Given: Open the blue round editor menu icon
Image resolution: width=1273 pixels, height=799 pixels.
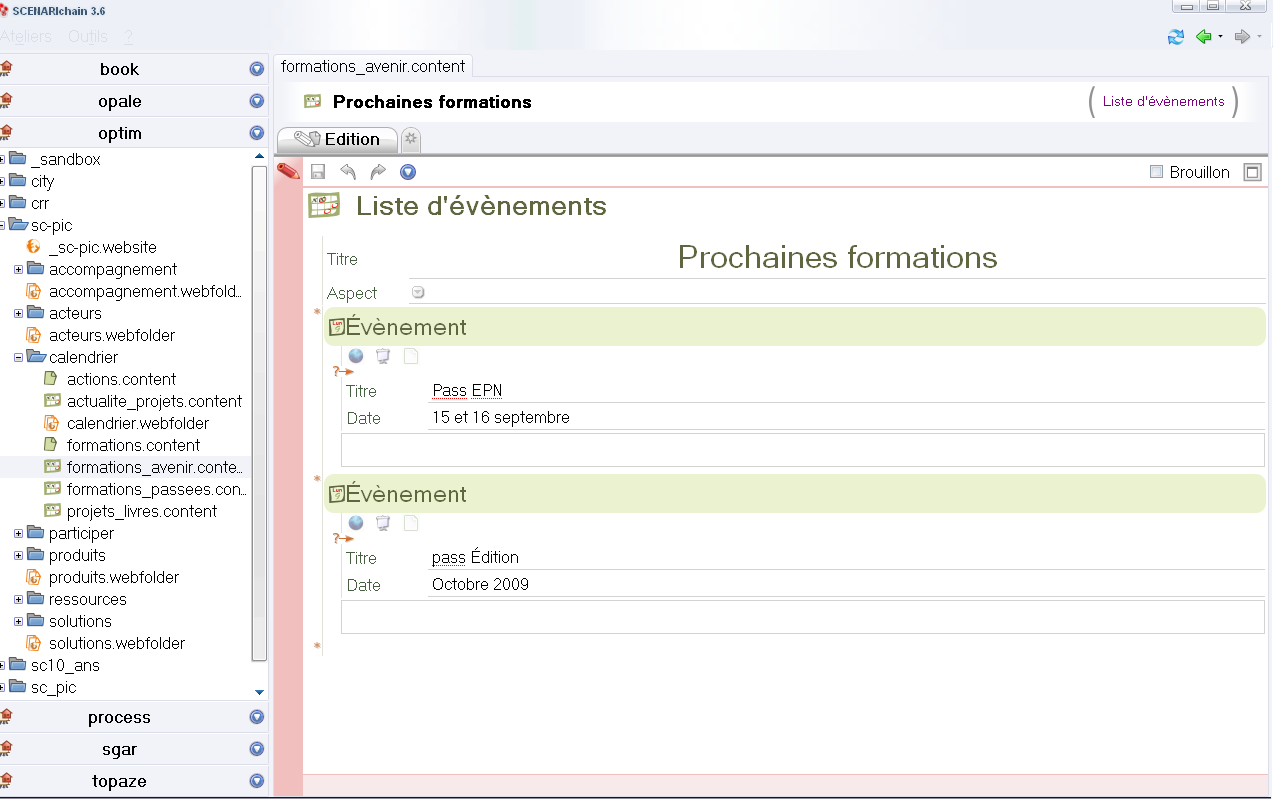Looking at the screenshot, I should point(408,172).
